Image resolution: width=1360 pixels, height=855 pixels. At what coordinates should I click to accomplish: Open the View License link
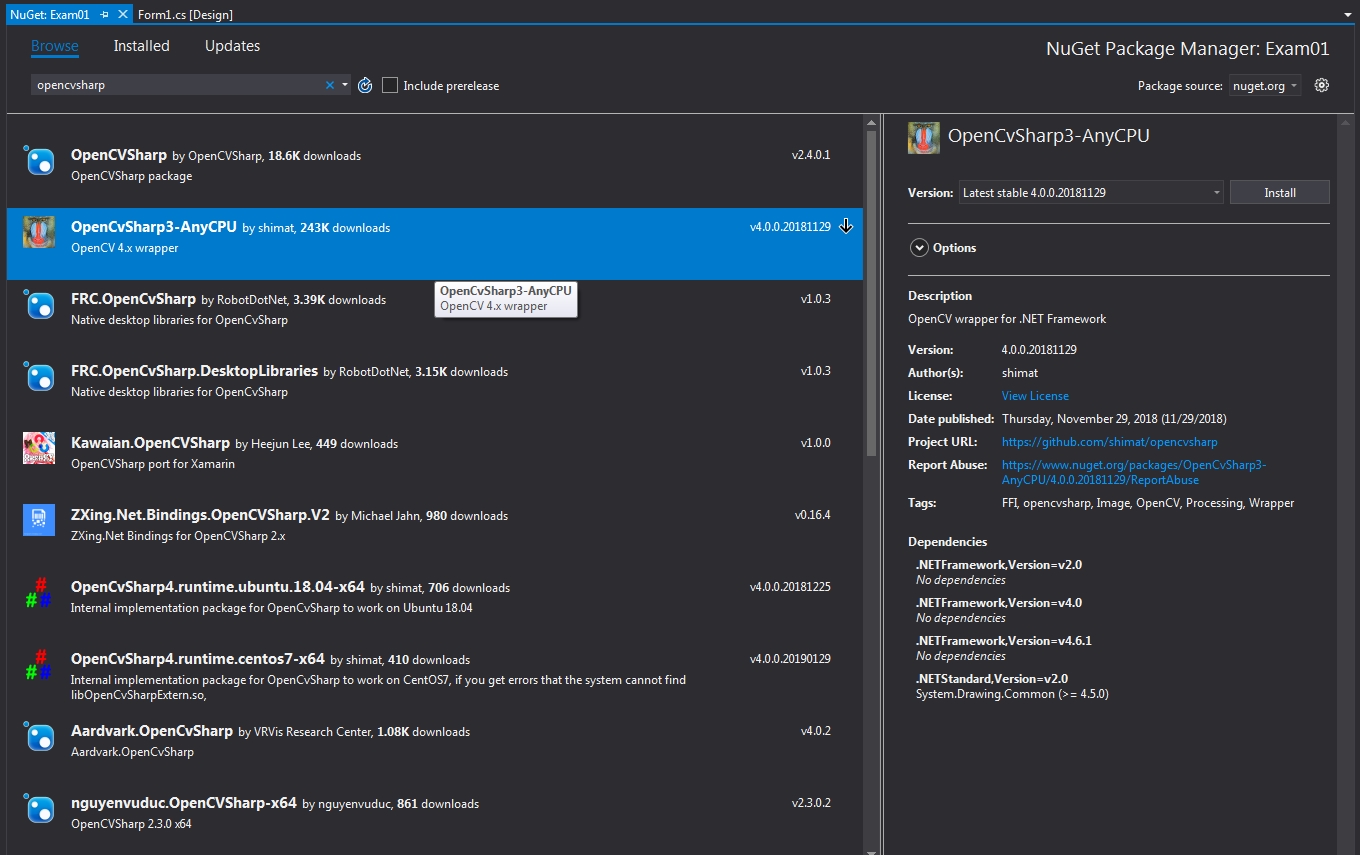(1035, 396)
